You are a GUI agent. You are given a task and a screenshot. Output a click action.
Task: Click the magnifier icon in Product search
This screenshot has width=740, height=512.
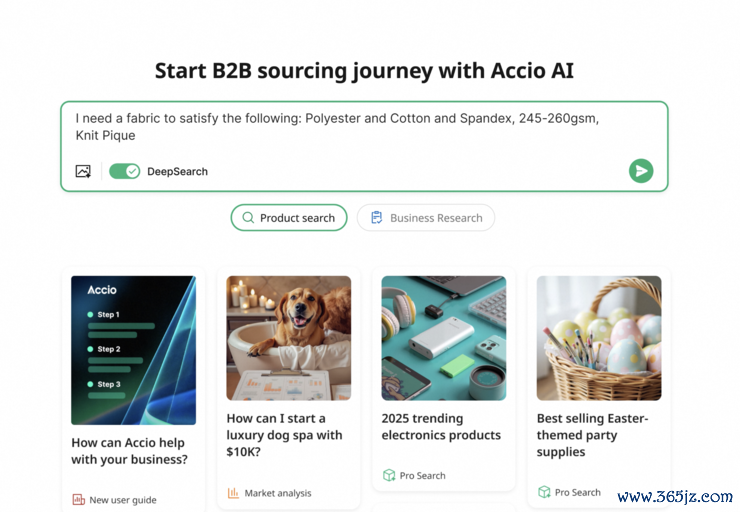click(x=248, y=218)
